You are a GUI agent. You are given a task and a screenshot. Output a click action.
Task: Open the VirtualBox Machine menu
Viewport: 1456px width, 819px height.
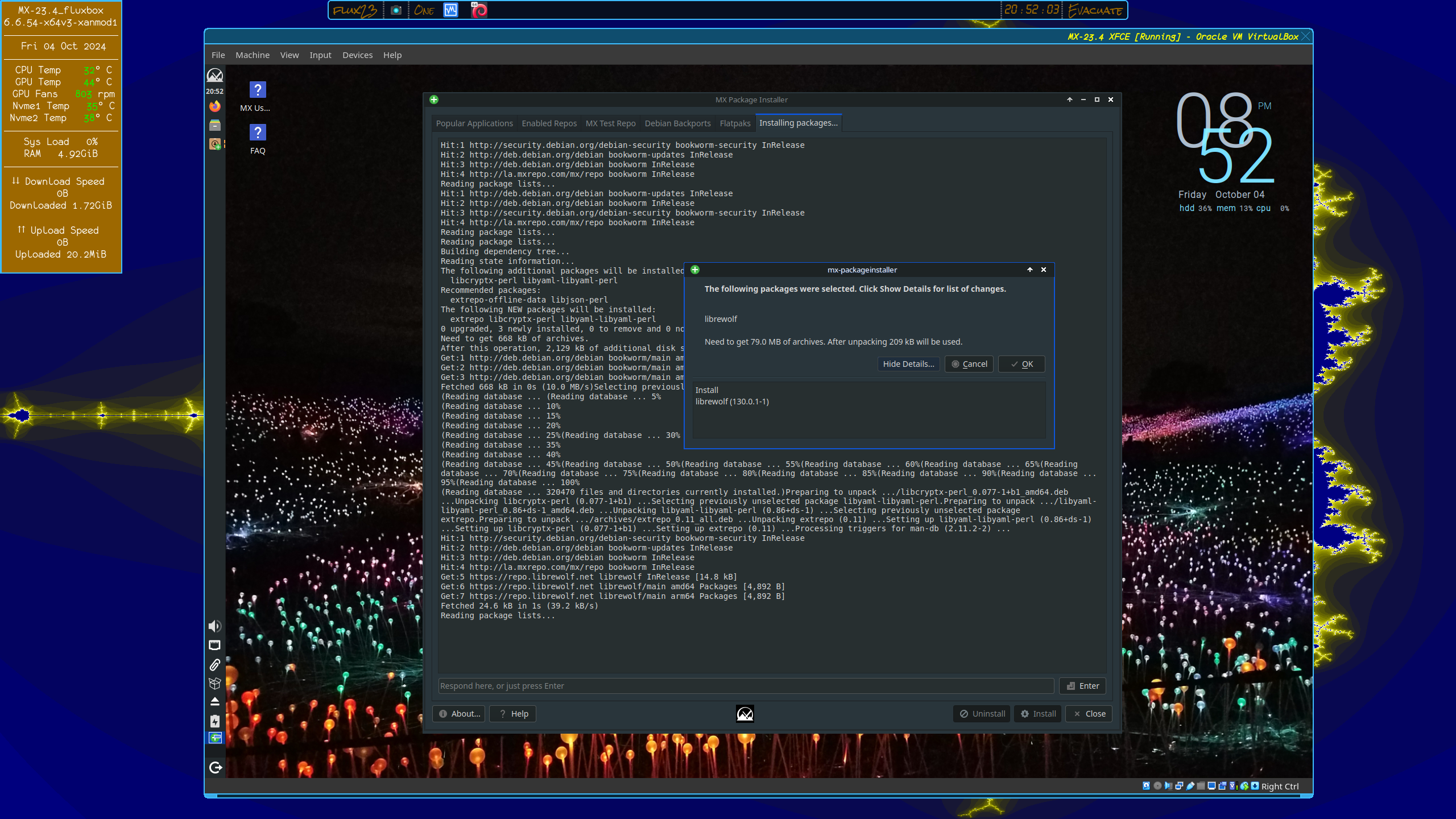[x=253, y=55]
